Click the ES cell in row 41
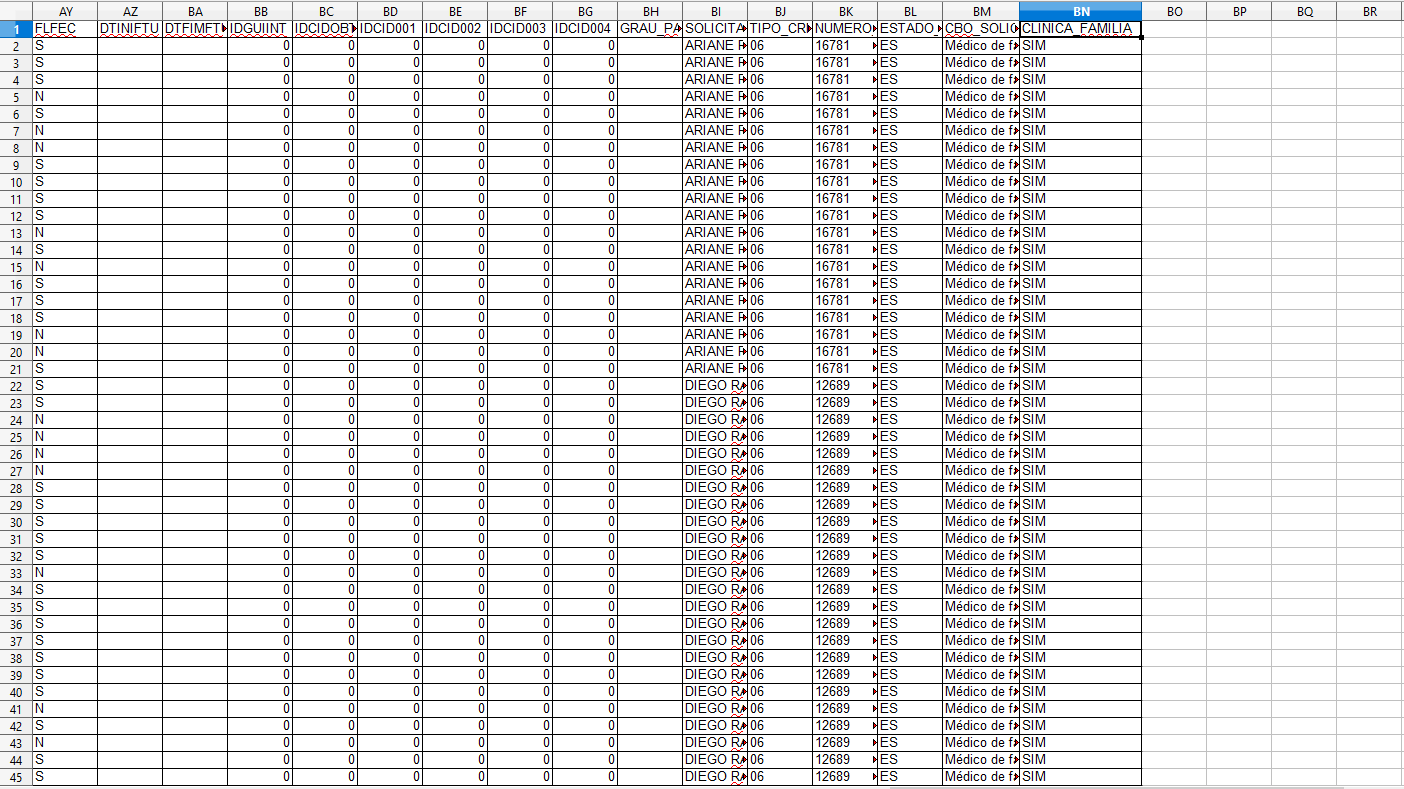The image size is (1404, 789). pos(910,709)
